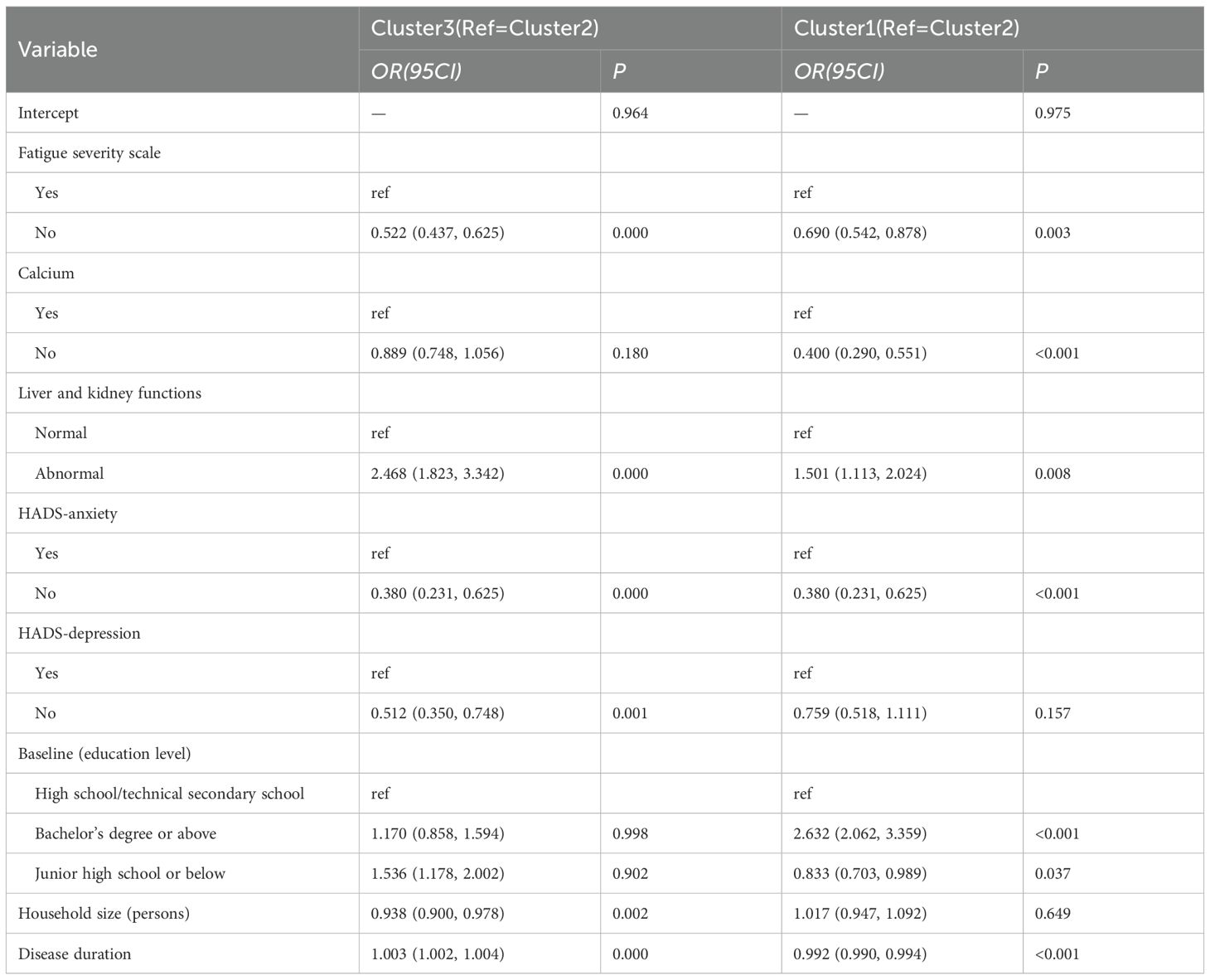Select the Normal reference row label
1210x980 pixels.
pos(60,432)
